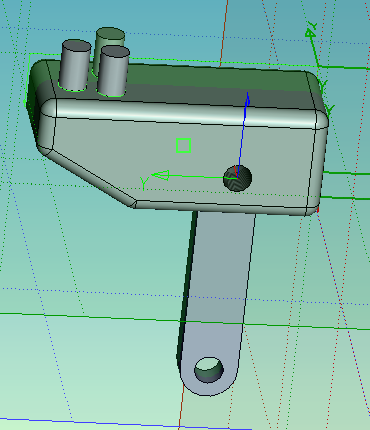Select the gray cylinder nearest the front edge

click(113, 71)
